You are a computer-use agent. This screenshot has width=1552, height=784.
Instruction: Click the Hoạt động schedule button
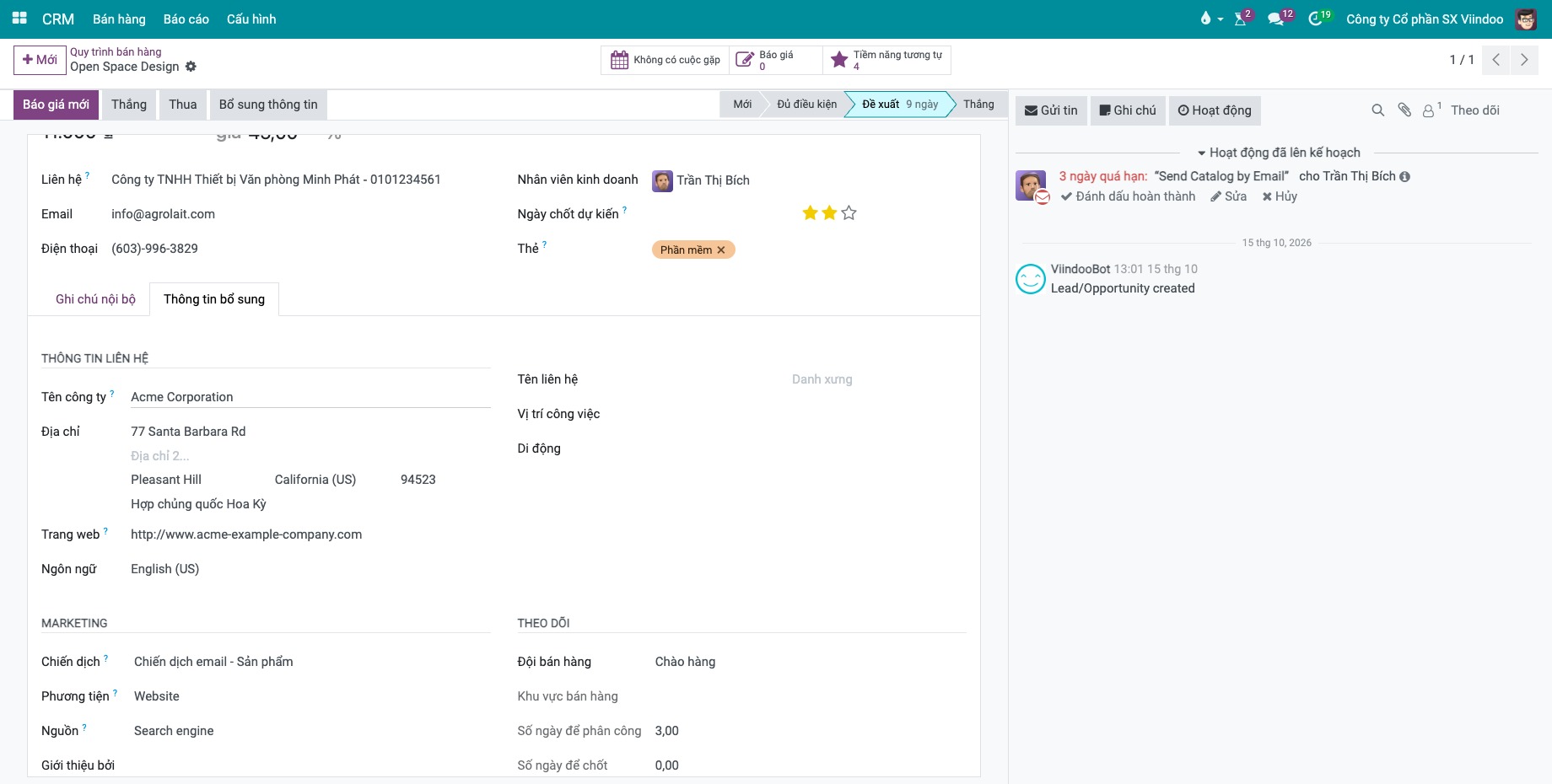pos(1215,110)
